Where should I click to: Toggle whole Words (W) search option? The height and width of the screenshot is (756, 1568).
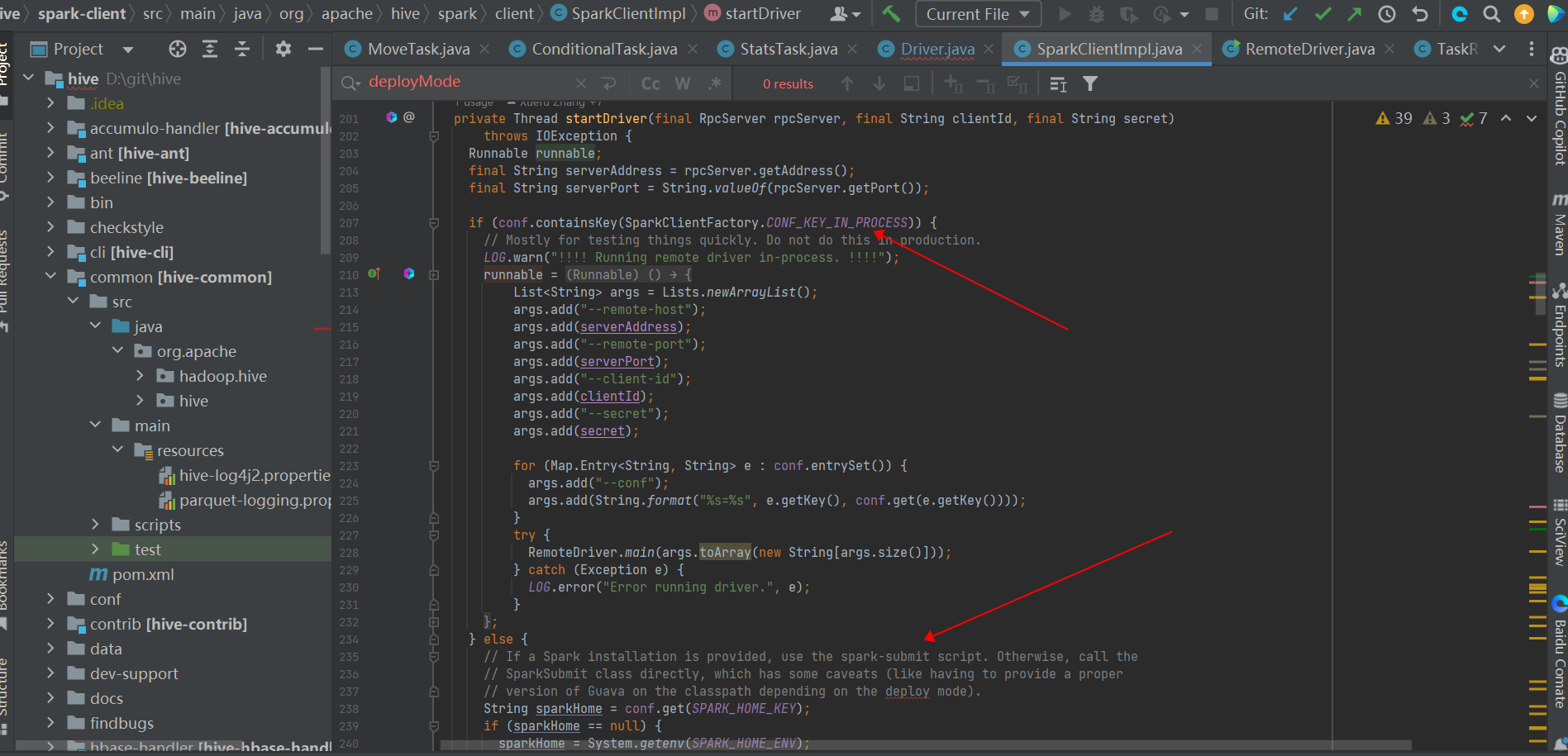[x=683, y=83]
